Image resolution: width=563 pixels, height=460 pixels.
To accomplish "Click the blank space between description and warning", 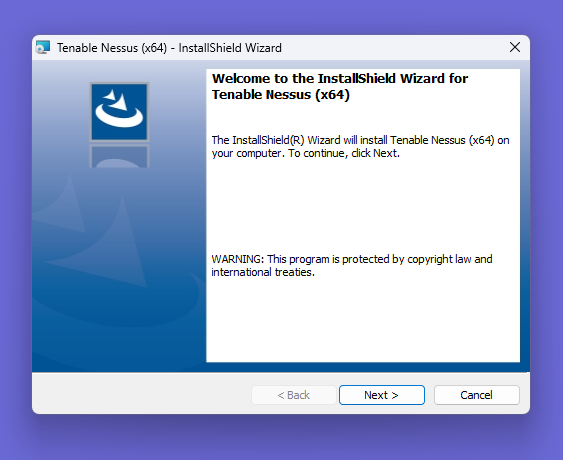I will (x=363, y=206).
